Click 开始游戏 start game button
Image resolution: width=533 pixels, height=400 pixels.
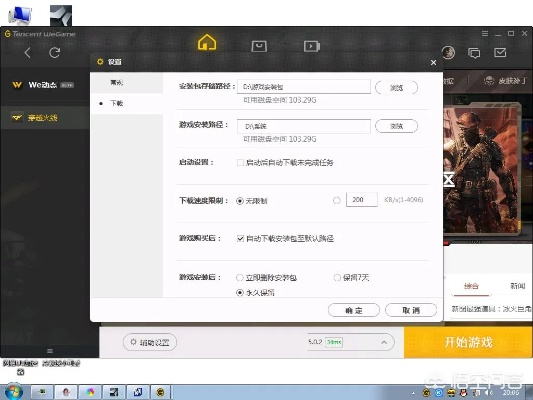(468, 342)
